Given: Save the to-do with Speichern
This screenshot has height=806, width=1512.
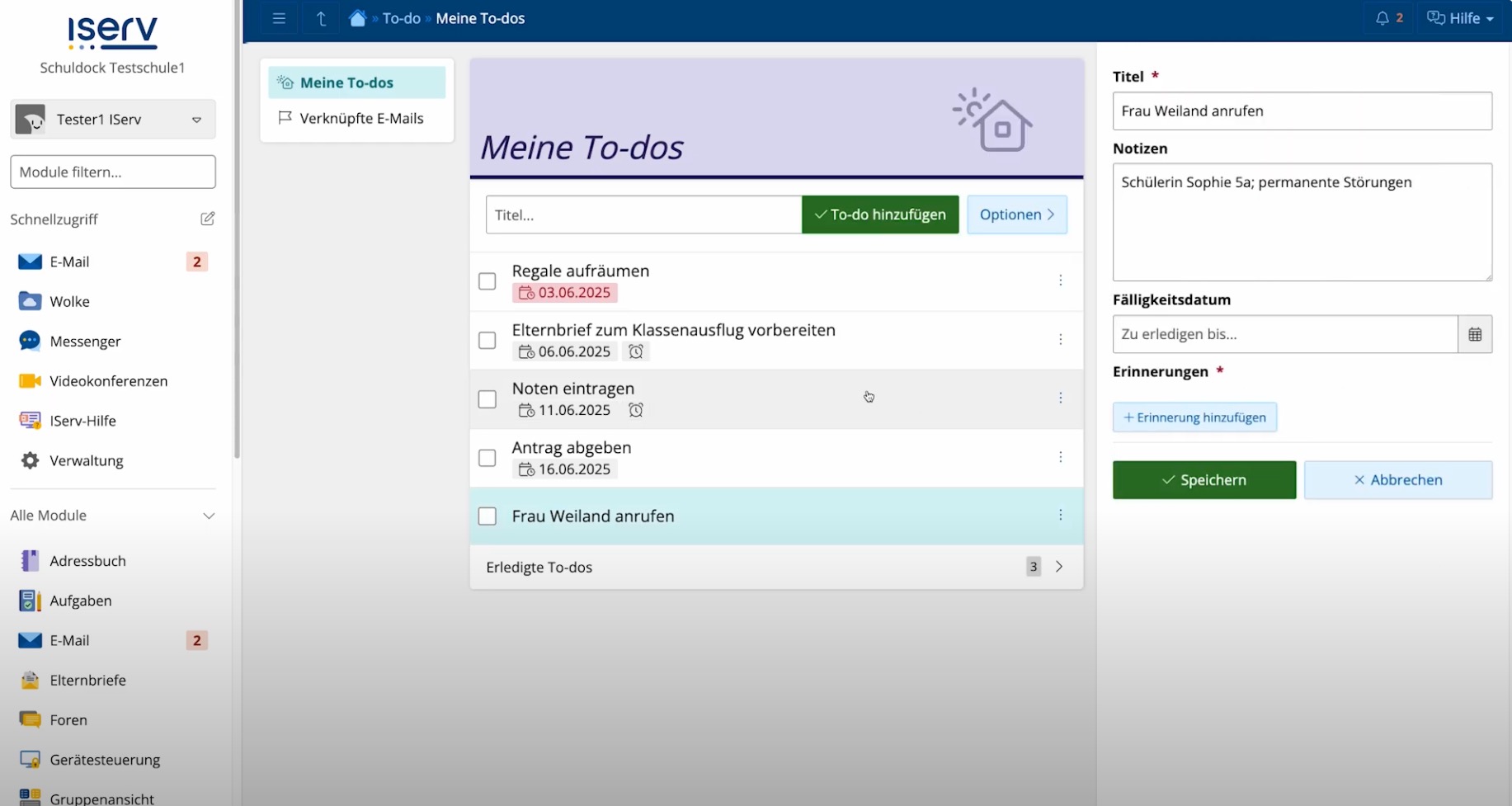Looking at the screenshot, I should (1203, 480).
